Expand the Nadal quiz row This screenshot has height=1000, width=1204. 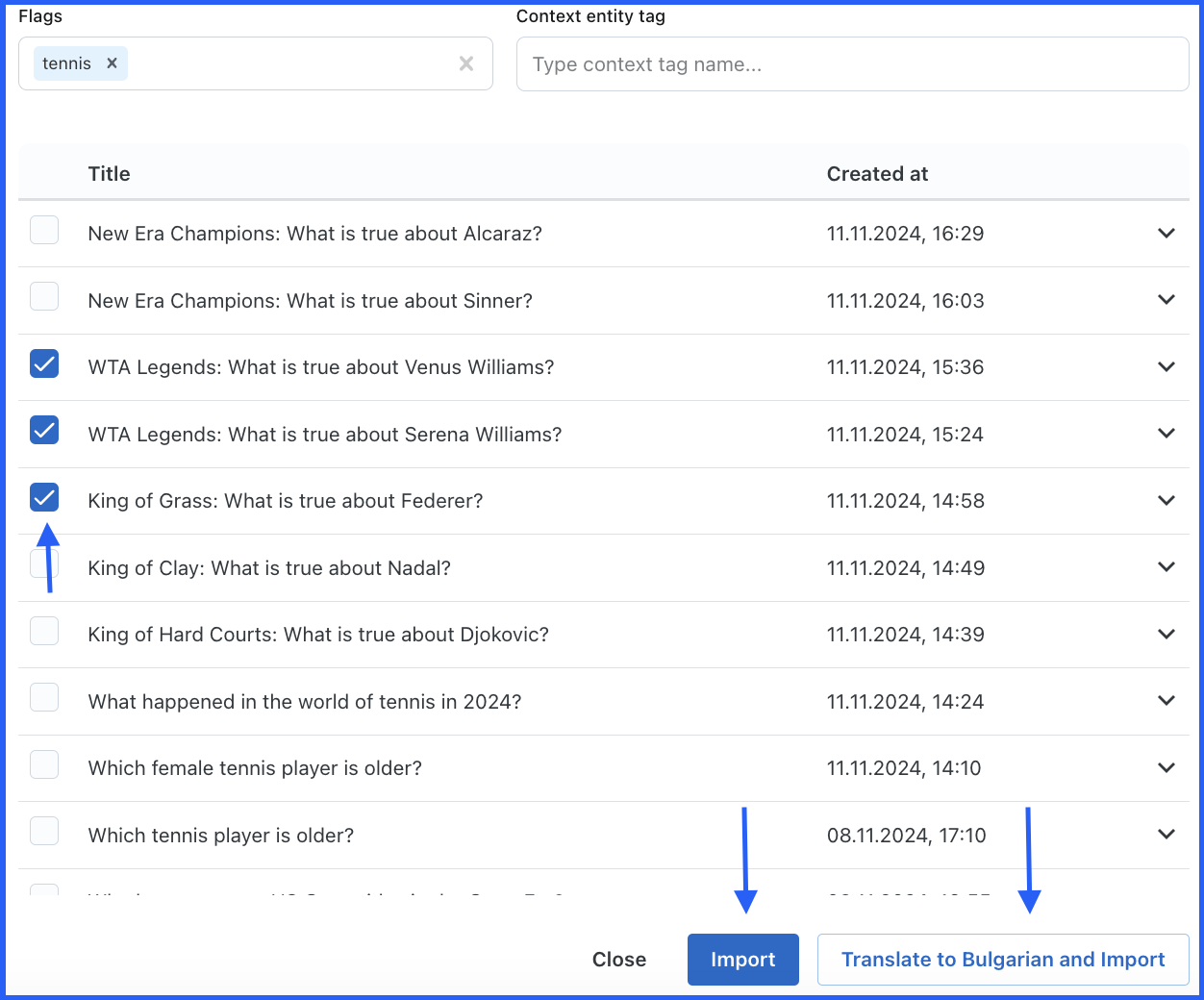1166,567
